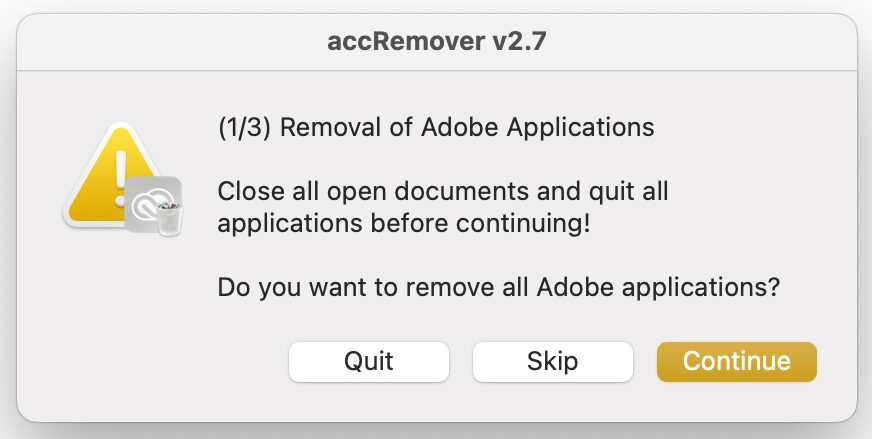Click the 'applications before continuing!' text line
This screenshot has height=439, width=872.
[x=403, y=223]
